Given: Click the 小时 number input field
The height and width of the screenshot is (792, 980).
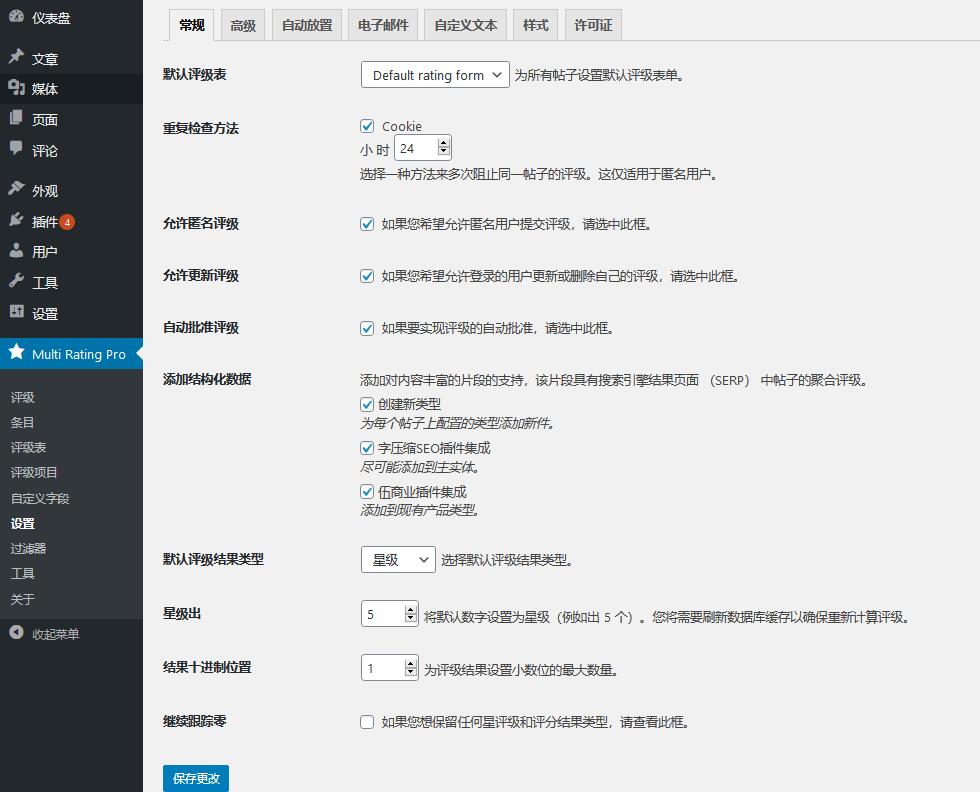Looking at the screenshot, I should point(415,148).
